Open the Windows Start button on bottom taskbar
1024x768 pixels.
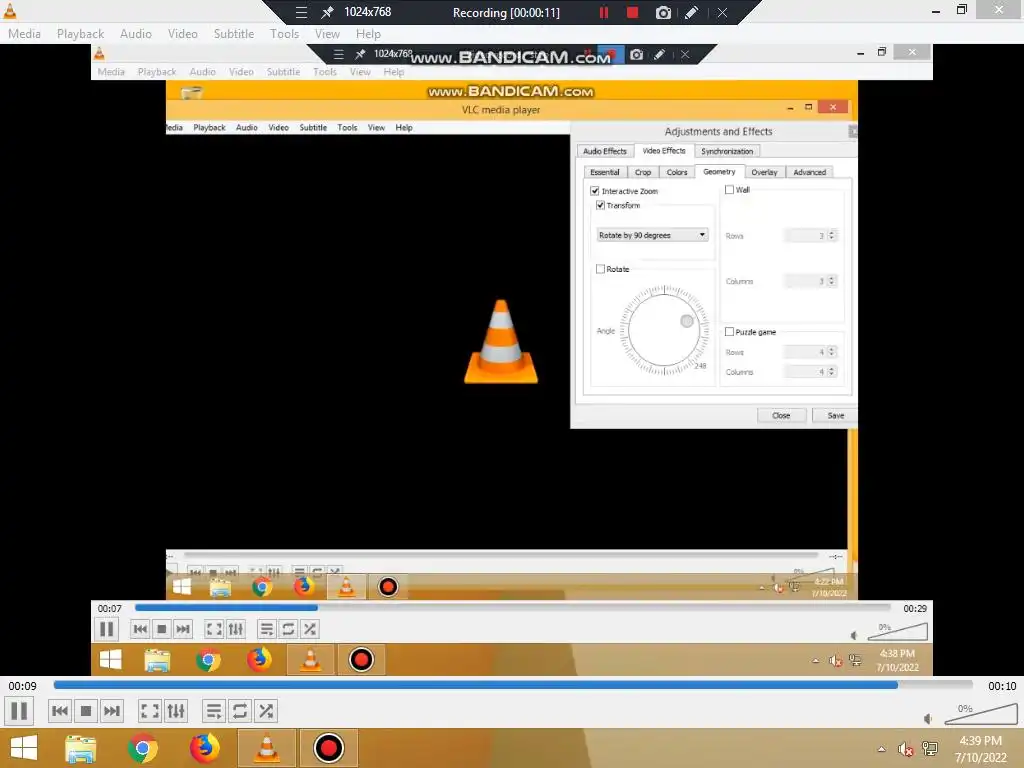click(24, 748)
